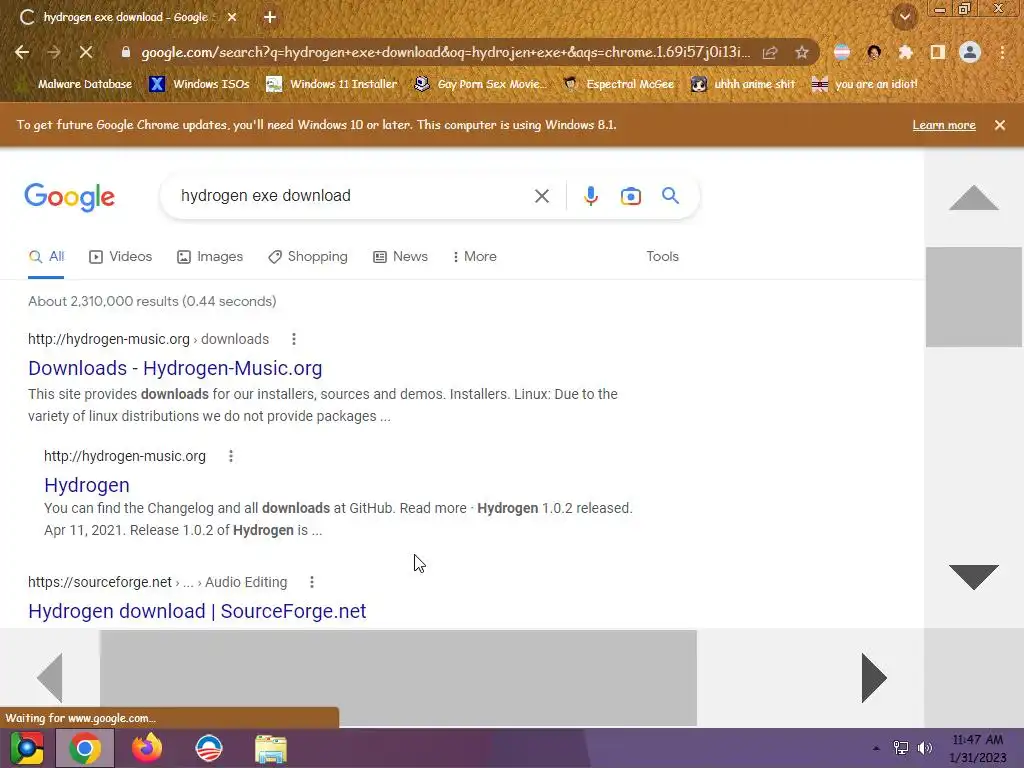Open the Windows ISOs bookmark

click(x=200, y=84)
